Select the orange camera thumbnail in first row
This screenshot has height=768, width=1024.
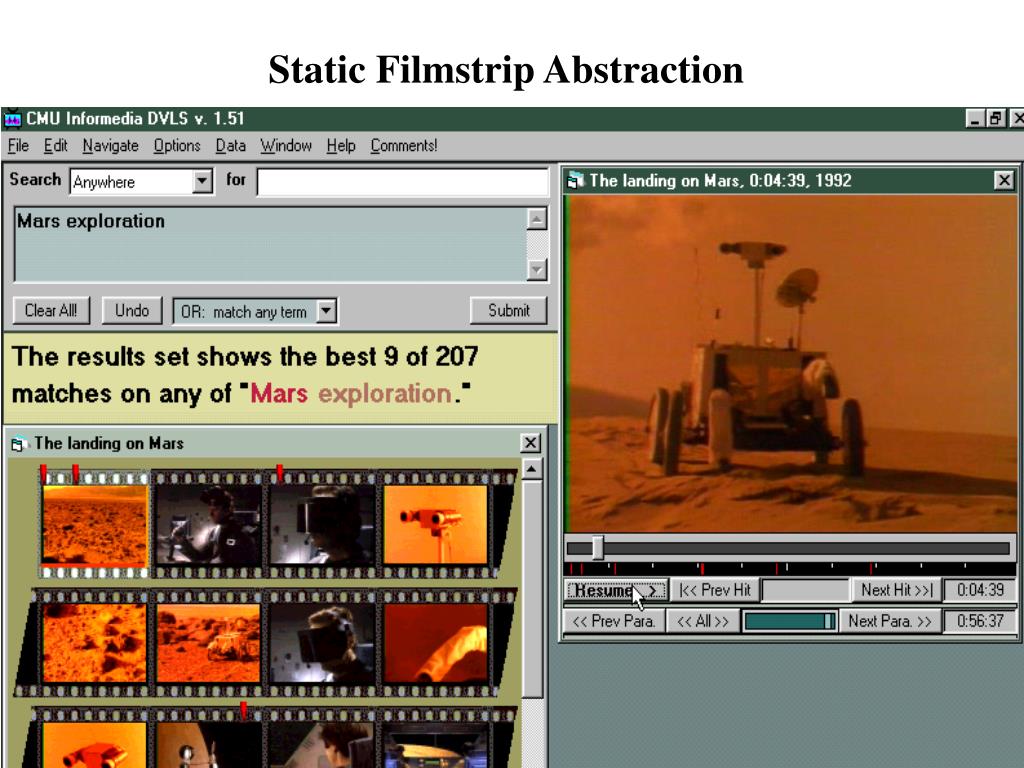[436, 524]
